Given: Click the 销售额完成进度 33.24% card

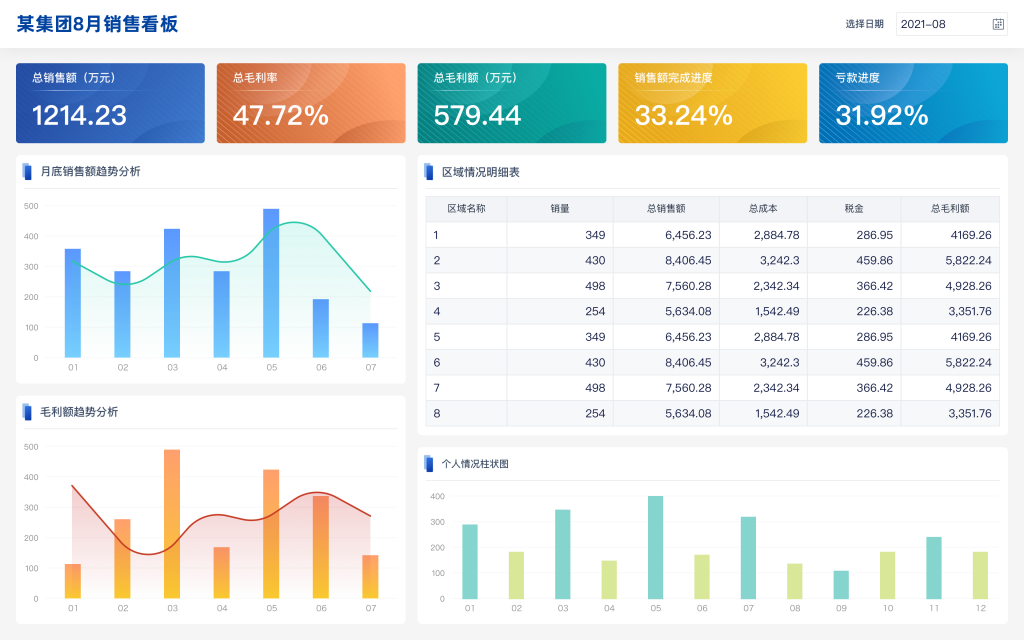Looking at the screenshot, I should click(x=712, y=103).
